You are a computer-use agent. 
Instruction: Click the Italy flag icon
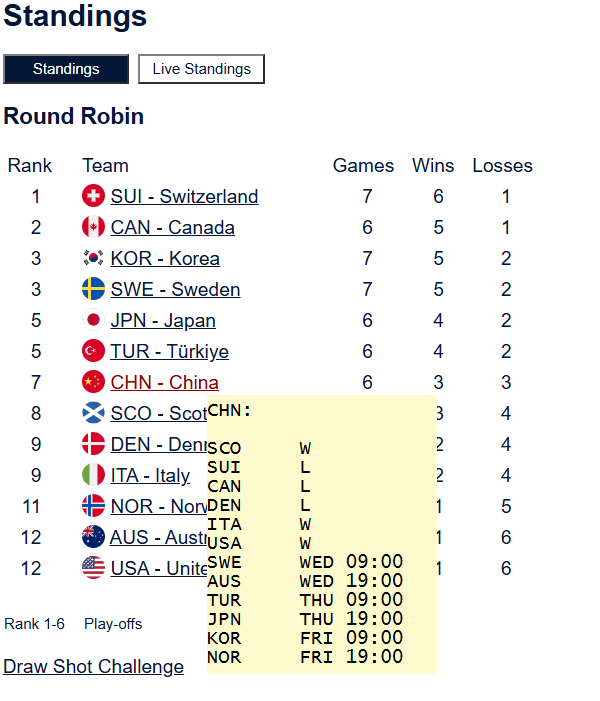(93, 475)
